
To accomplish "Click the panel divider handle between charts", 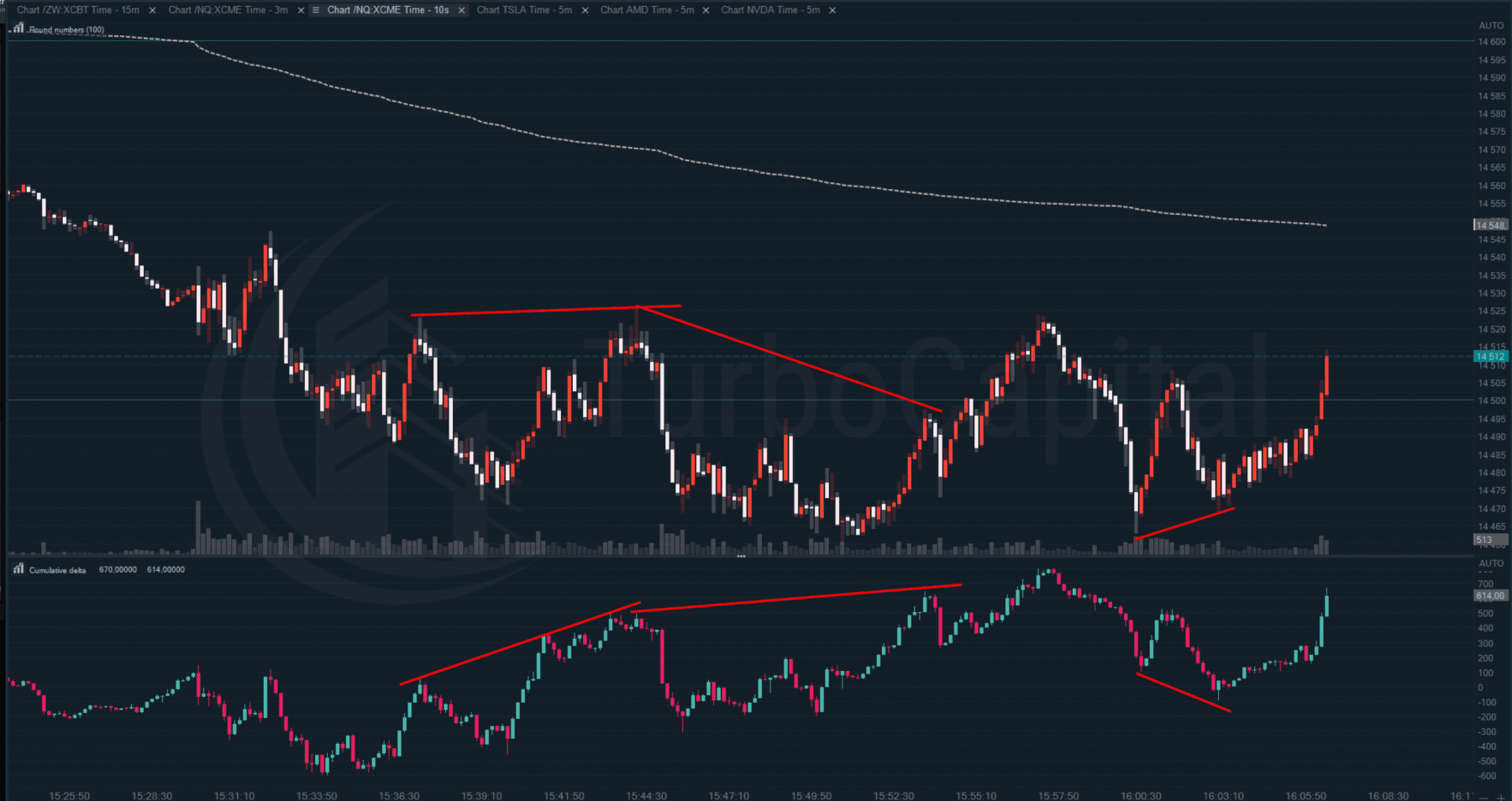I will point(741,556).
